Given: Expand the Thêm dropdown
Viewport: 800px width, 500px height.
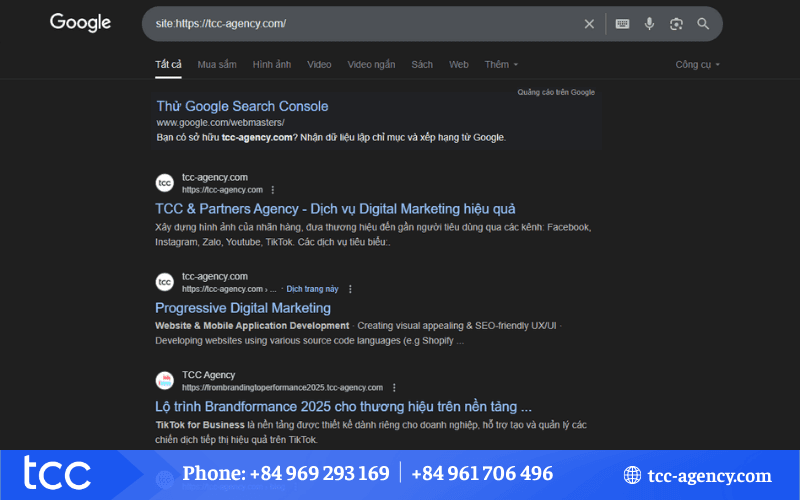Looking at the screenshot, I should pos(501,64).
